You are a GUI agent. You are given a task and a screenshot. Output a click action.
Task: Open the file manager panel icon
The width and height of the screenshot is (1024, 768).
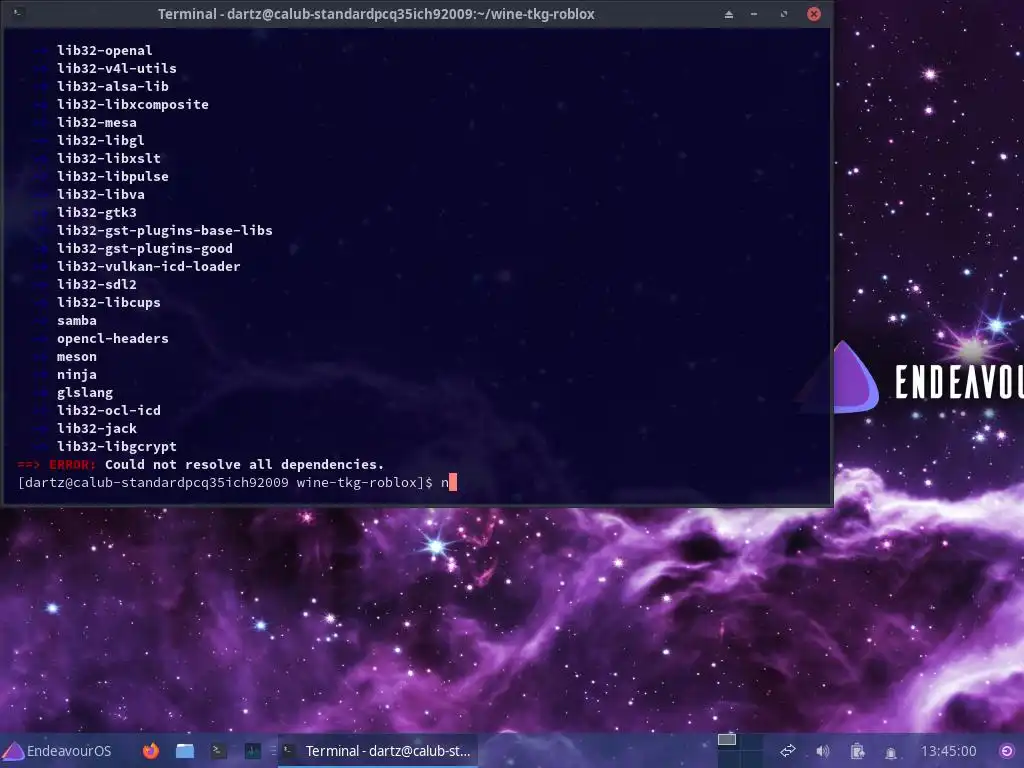[x=185, y=751]
